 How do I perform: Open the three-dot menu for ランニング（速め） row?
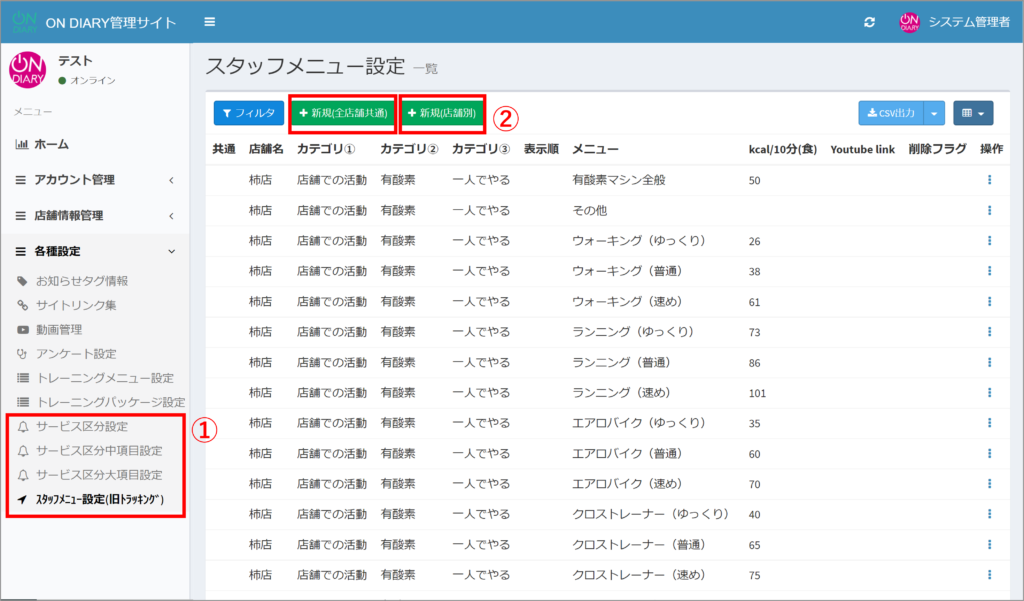(x=989, y=393)
